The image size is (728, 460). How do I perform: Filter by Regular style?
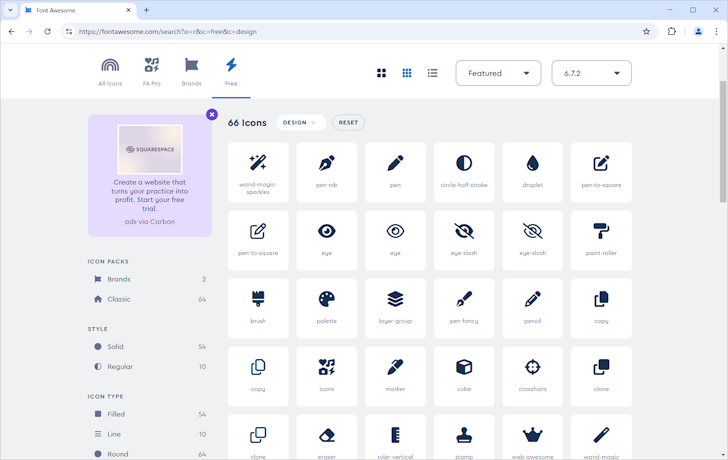(x=119, y=367)
